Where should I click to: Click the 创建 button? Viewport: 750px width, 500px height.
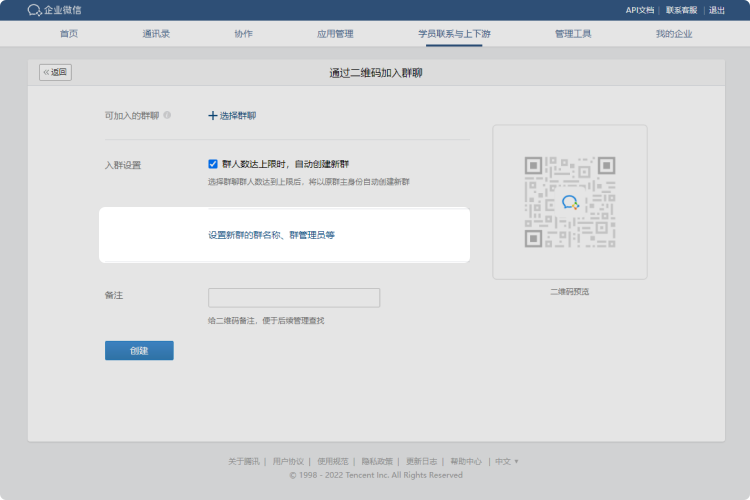tap(139, 350)
